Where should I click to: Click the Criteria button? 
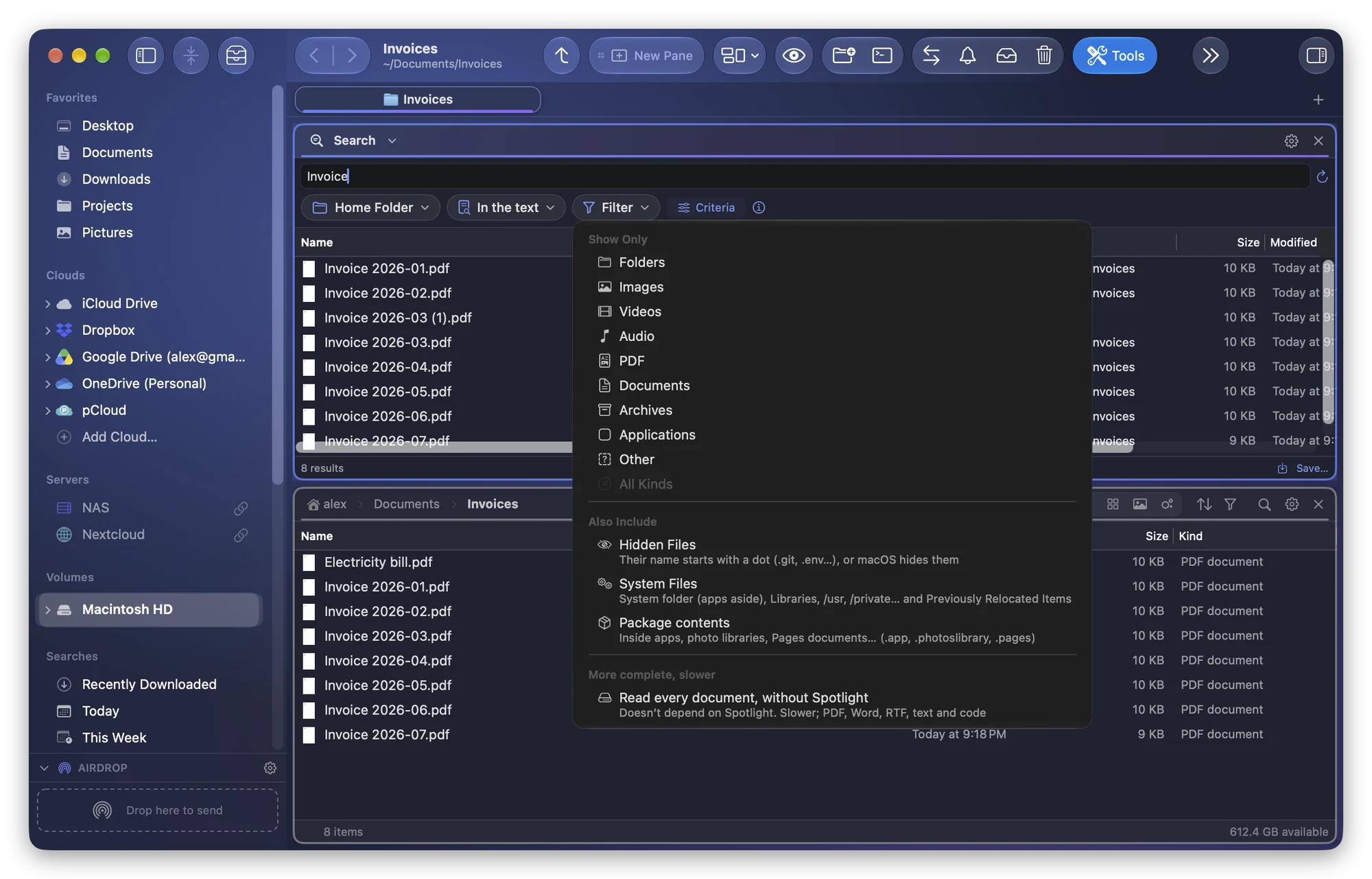click(706, 207)
